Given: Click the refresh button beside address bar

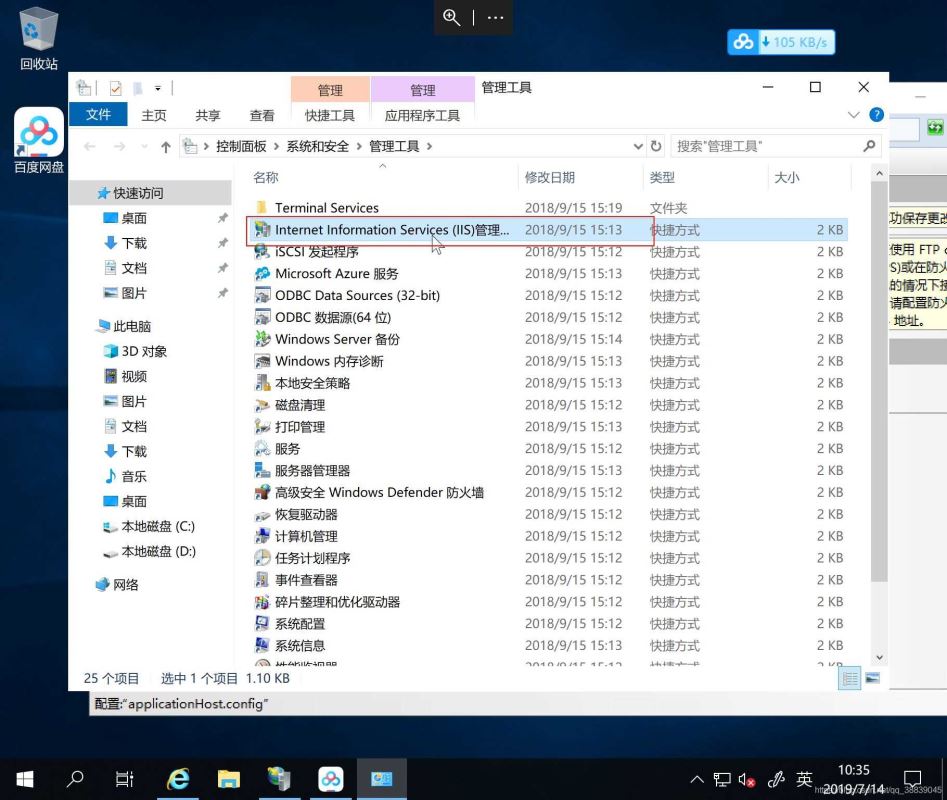Looking at the screenshot, I should [x=656, y=146].
